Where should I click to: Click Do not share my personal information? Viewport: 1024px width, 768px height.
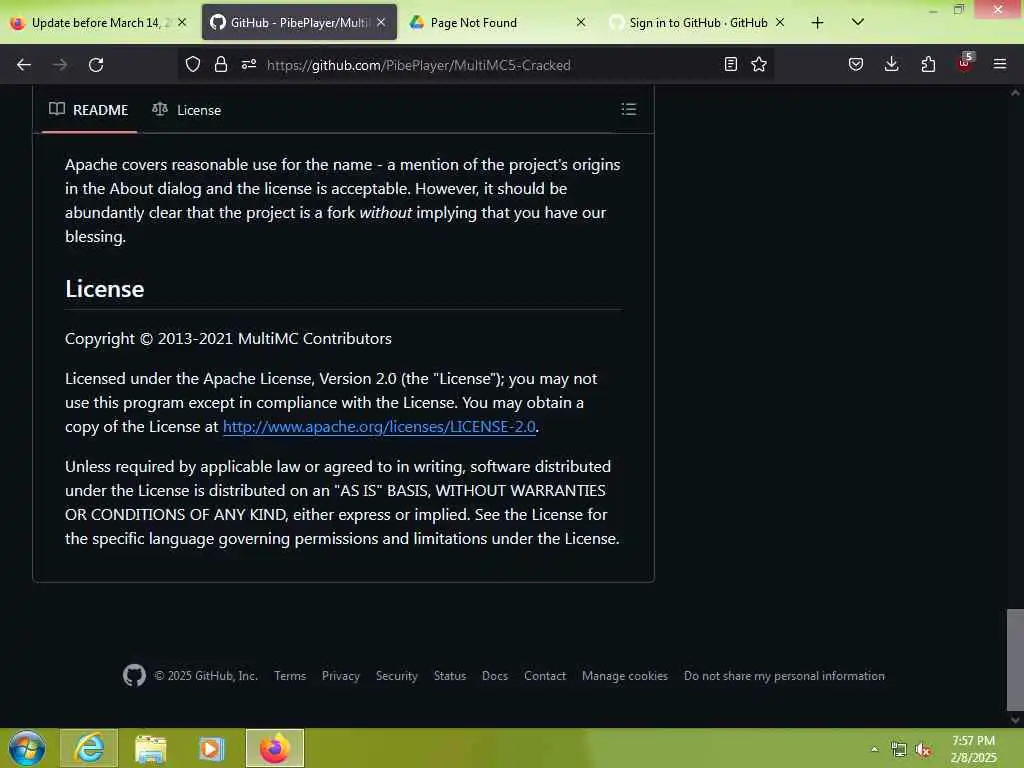tap(784, 676)
